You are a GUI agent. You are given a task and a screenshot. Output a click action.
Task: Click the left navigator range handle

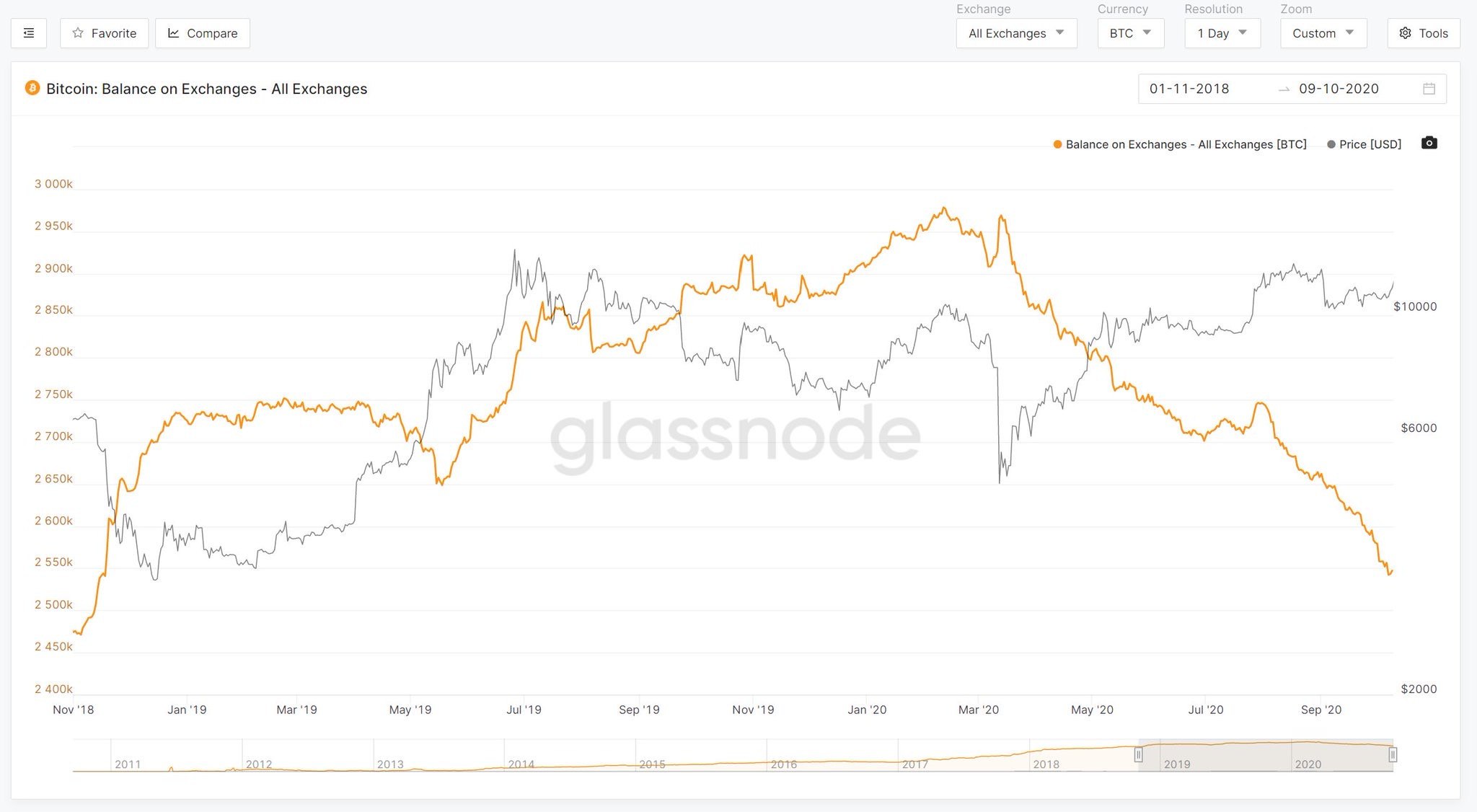click(x=1138, y=755)
